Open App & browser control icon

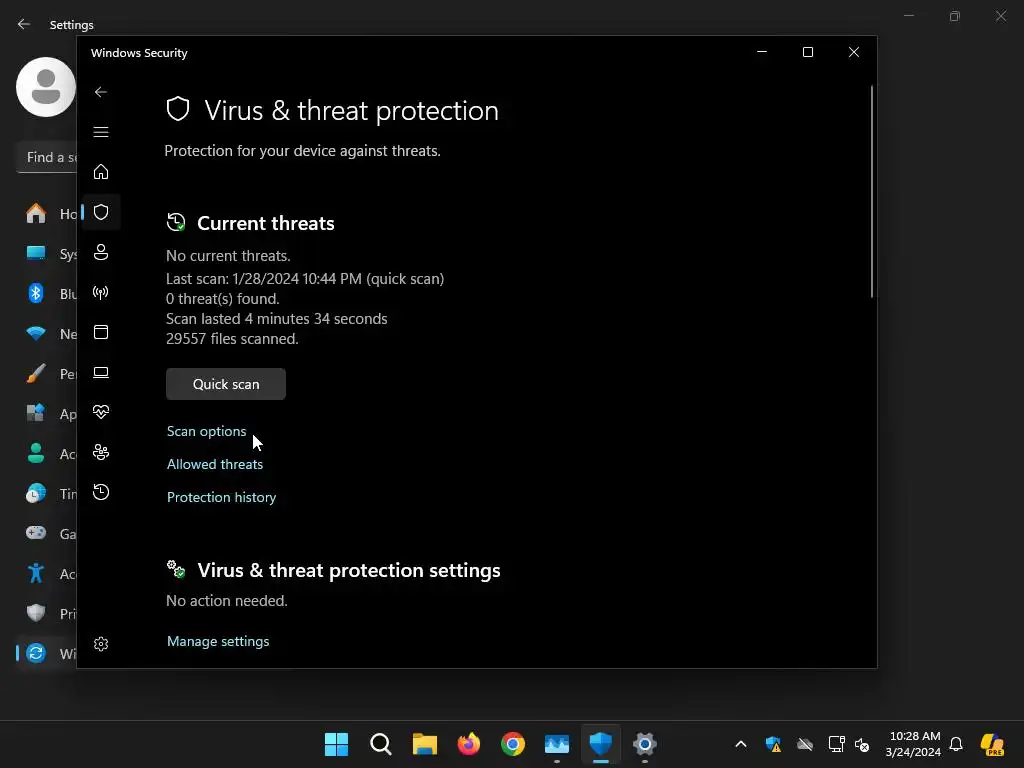(x=101, y=332)
